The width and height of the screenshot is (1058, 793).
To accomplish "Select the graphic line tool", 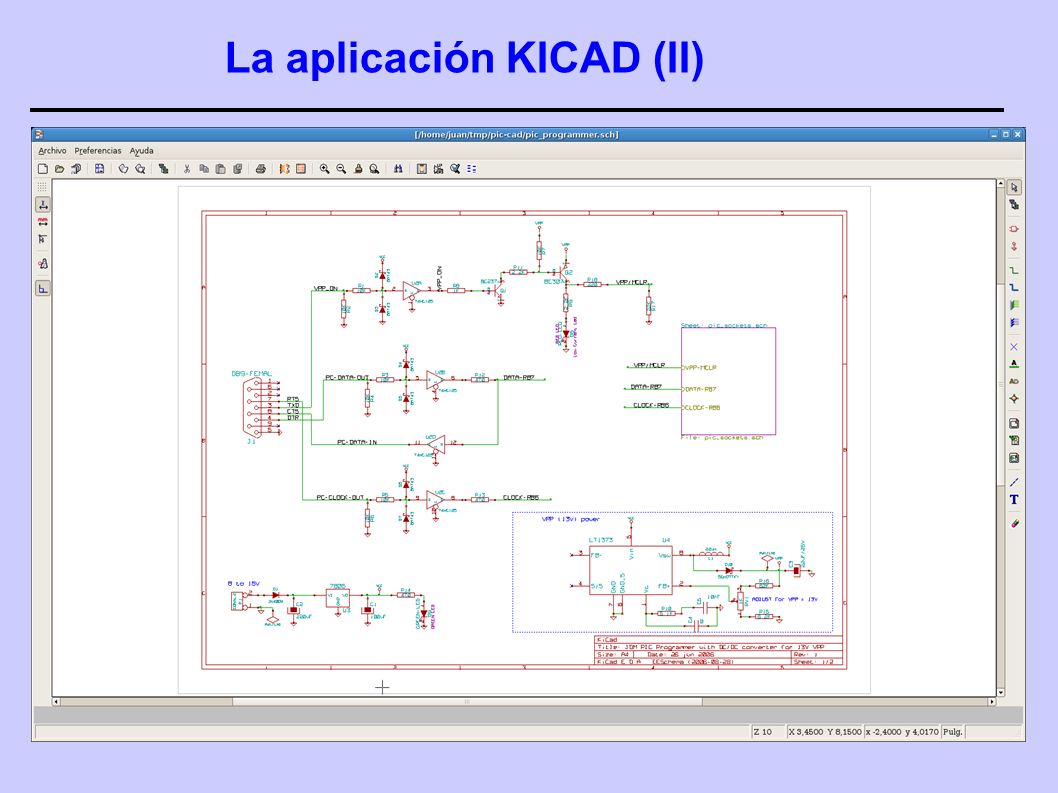I will (1013, 482).
